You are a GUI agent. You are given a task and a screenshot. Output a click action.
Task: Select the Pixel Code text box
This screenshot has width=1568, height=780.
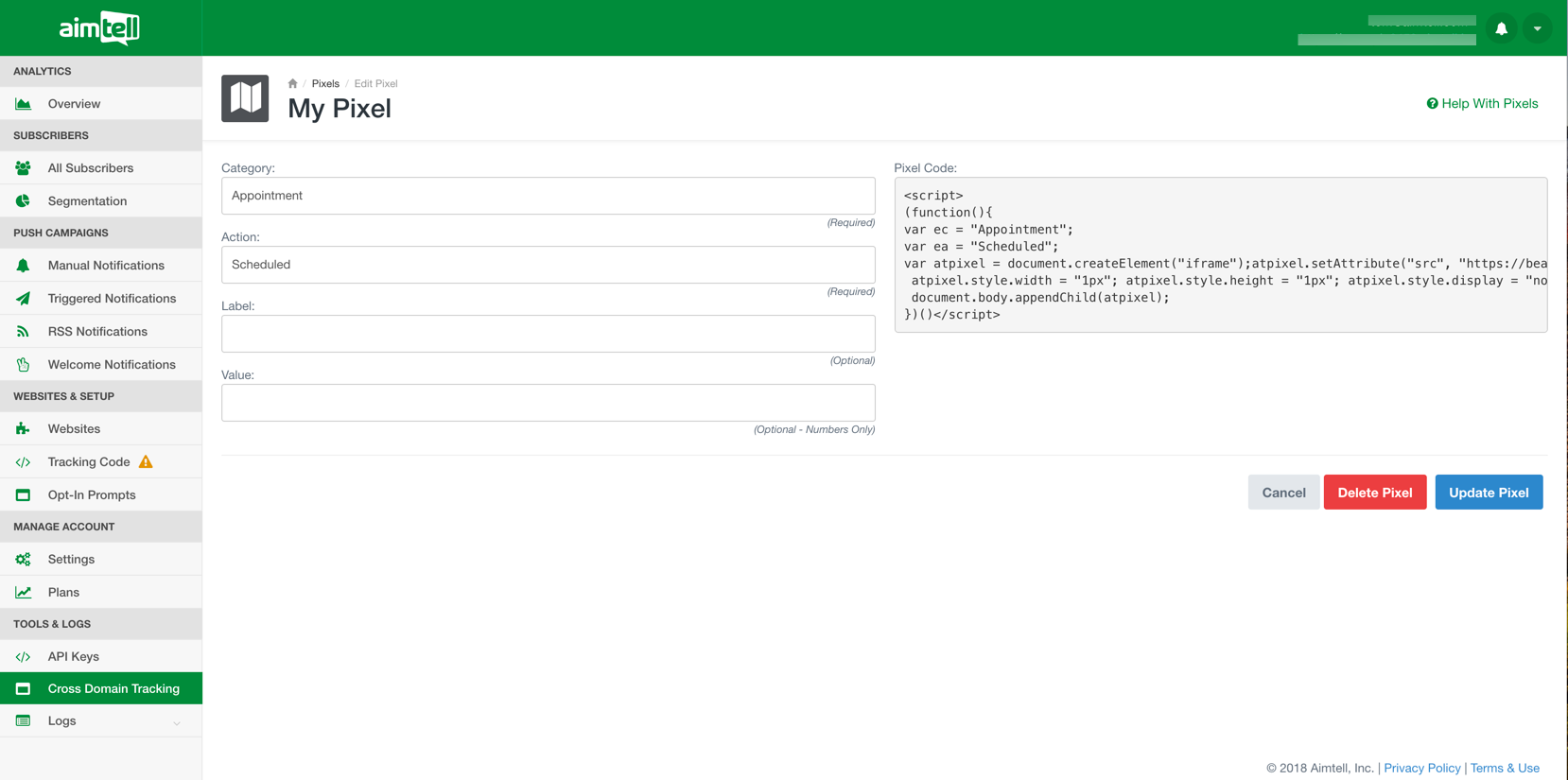click(x=1220, y=255)
